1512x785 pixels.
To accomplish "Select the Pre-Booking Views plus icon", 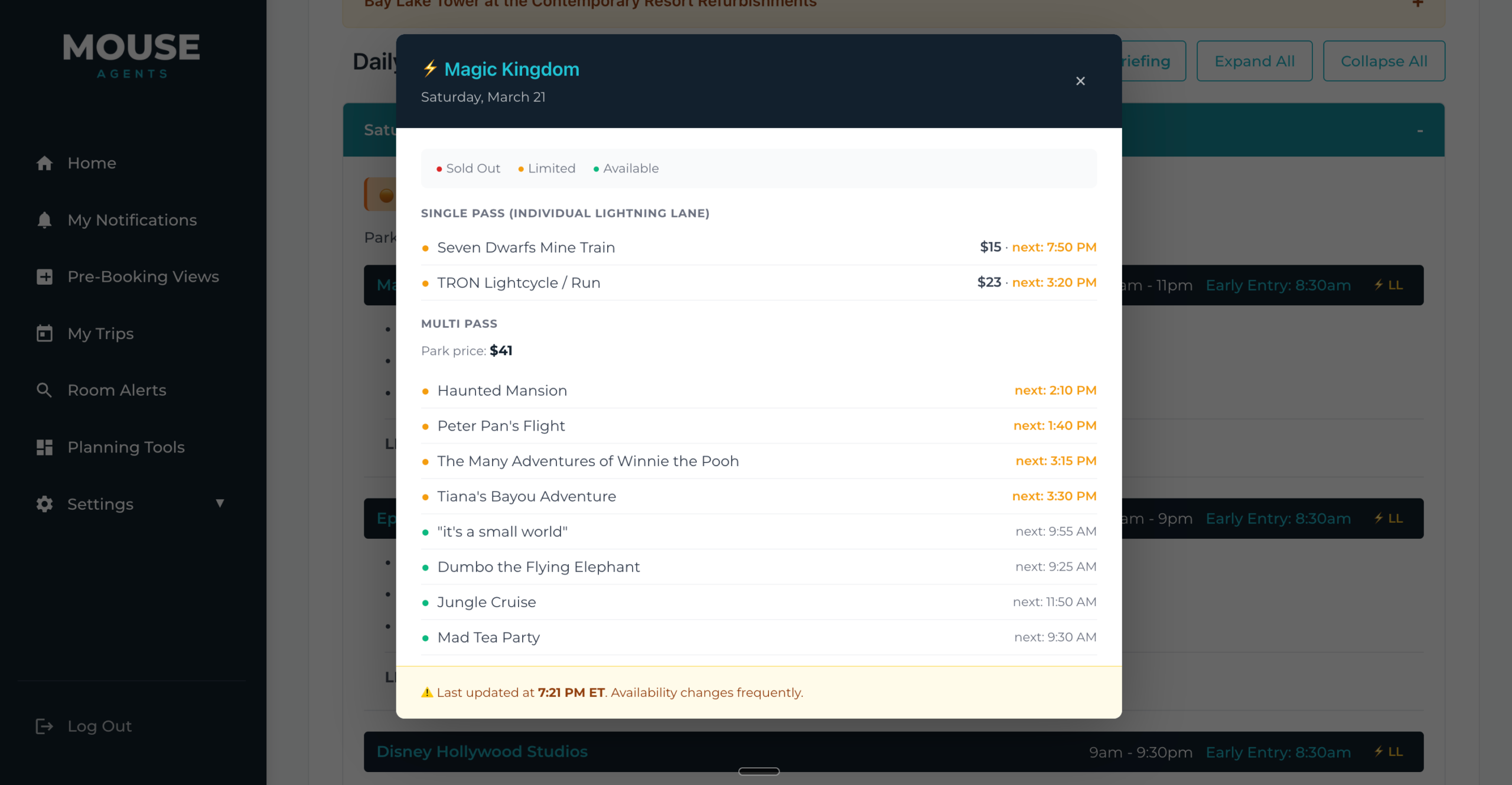I will (x=44, y=276).
